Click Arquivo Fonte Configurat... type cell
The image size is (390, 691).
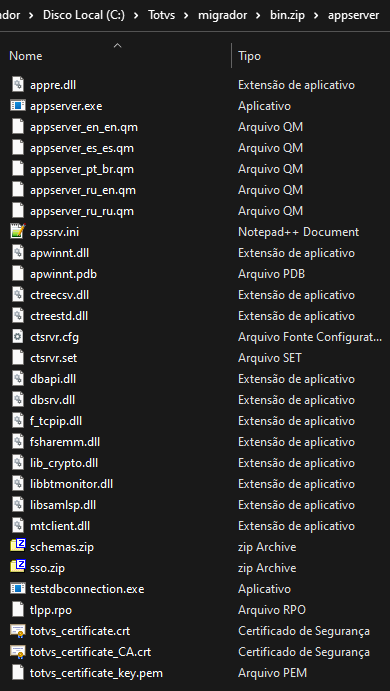tap(310, 337)
